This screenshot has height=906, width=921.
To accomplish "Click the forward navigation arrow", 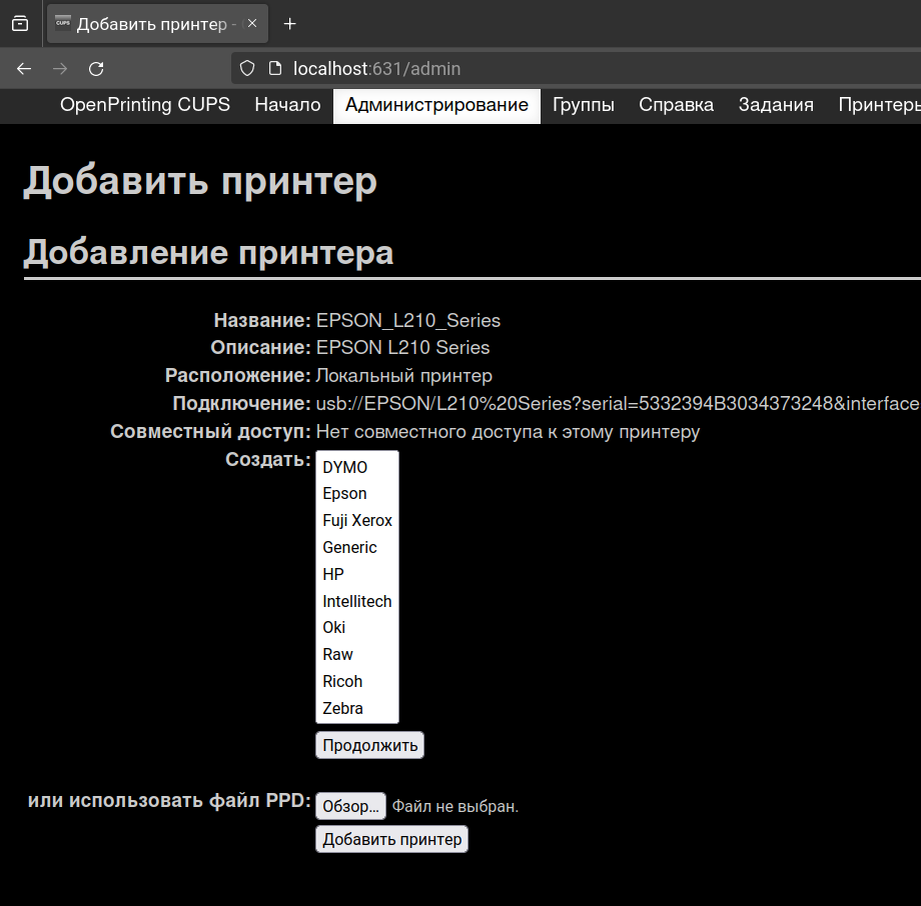I will point(60,69).
